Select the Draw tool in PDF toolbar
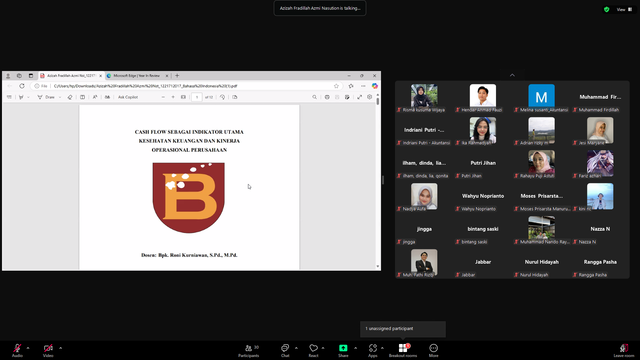 tap(46, 97)
